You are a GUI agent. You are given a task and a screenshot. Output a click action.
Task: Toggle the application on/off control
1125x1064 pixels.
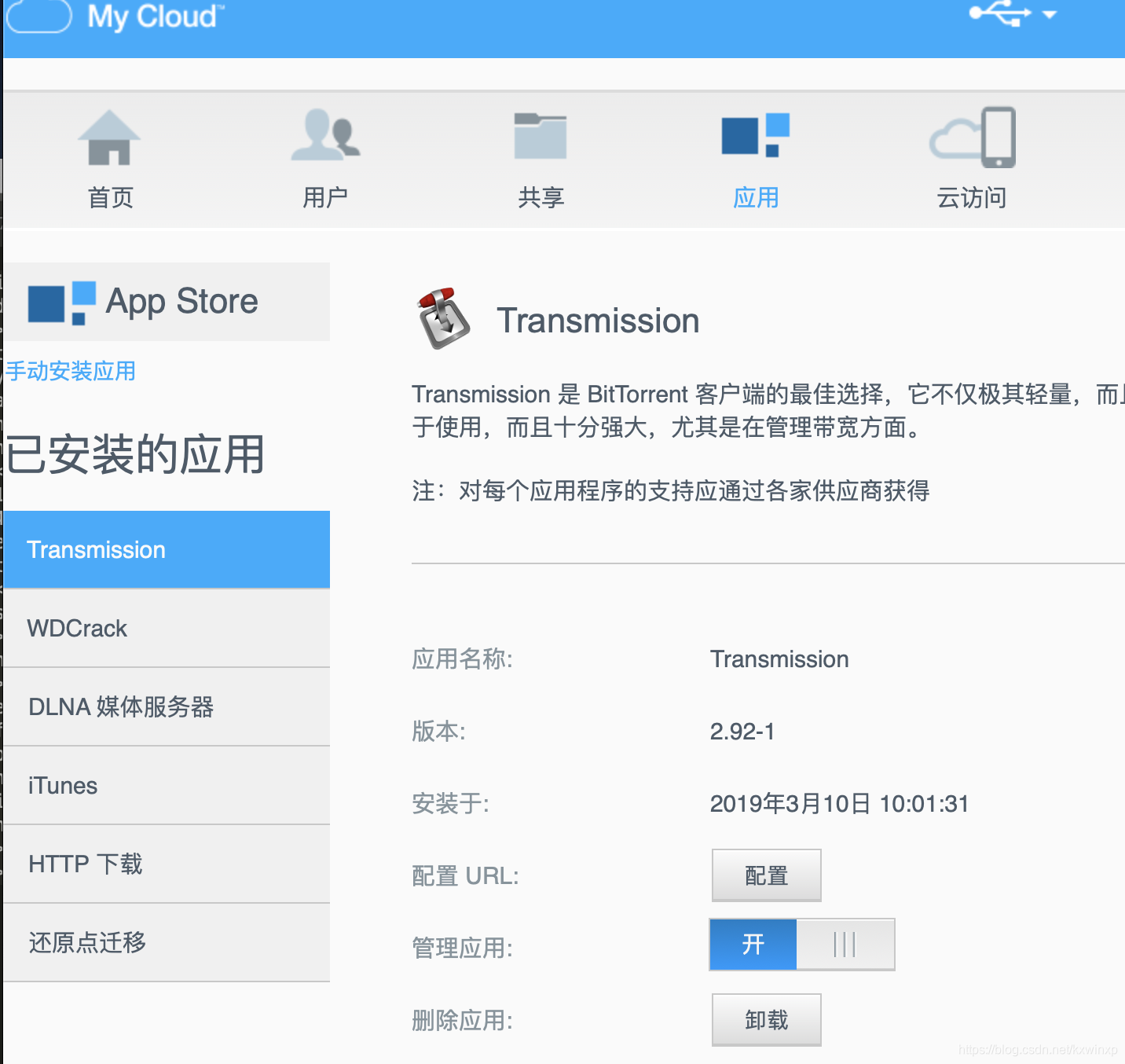(x=801, y=945)
